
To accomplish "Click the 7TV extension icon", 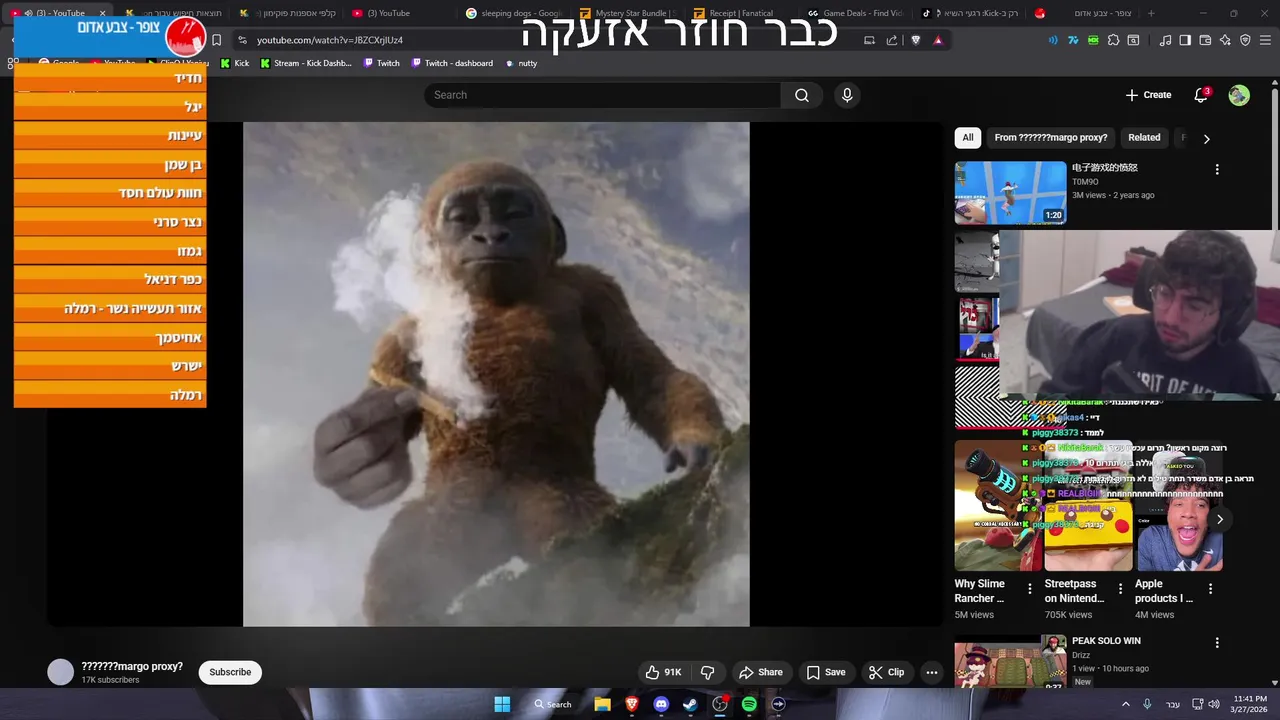I will coord(1073,40).
